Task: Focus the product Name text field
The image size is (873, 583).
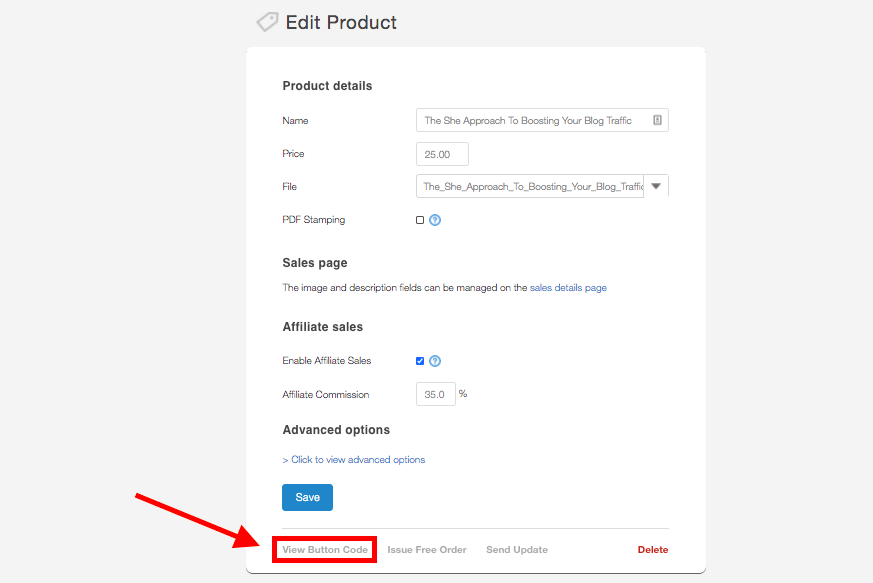Action: (532, 120)
